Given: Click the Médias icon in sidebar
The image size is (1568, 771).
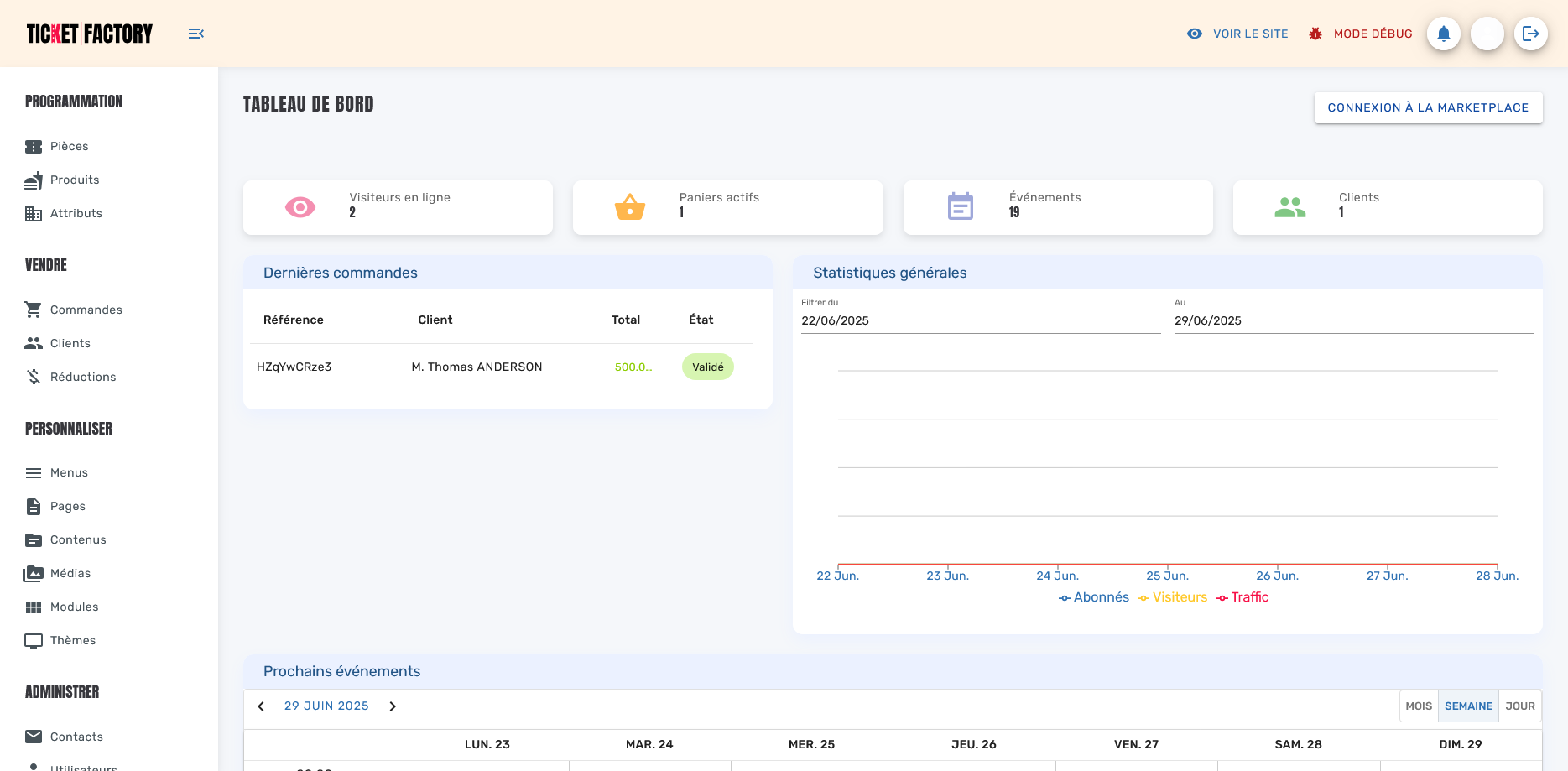Looking at the screenshot, I should pos(34,573).
